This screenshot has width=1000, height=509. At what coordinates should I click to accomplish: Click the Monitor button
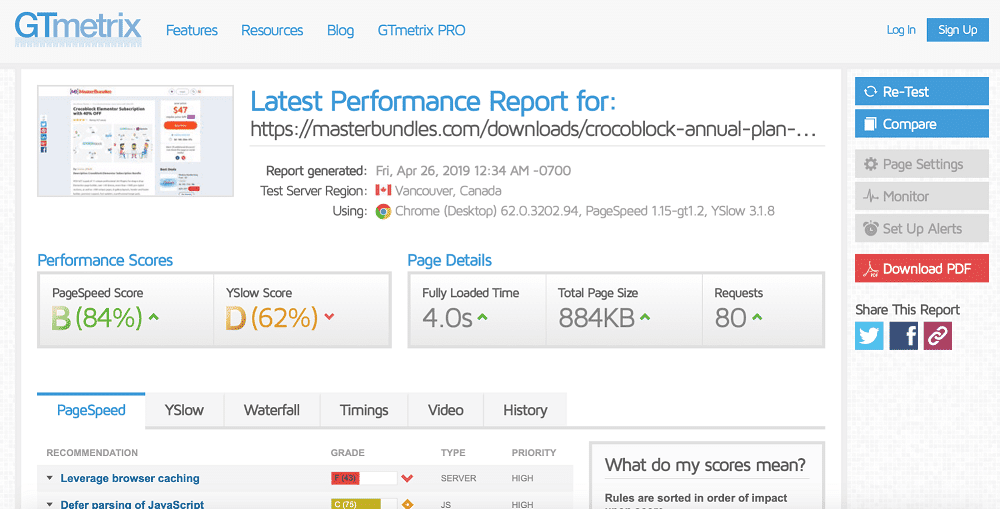(922, 196)
